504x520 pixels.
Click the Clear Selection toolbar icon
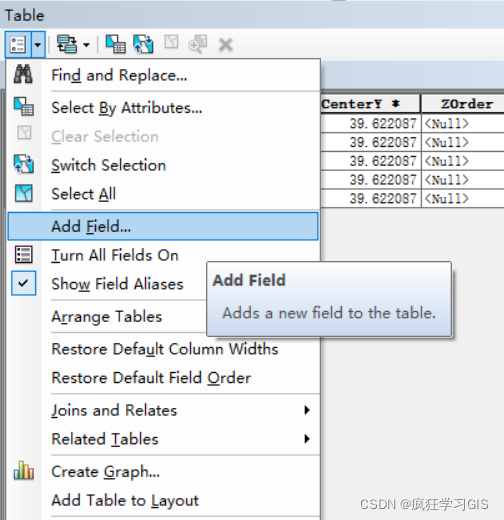pyautogui.click(x=171, y=43)
